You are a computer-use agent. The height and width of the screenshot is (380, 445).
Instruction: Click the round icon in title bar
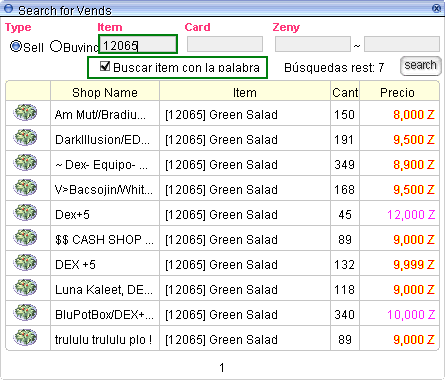click(x=8, y=8)
